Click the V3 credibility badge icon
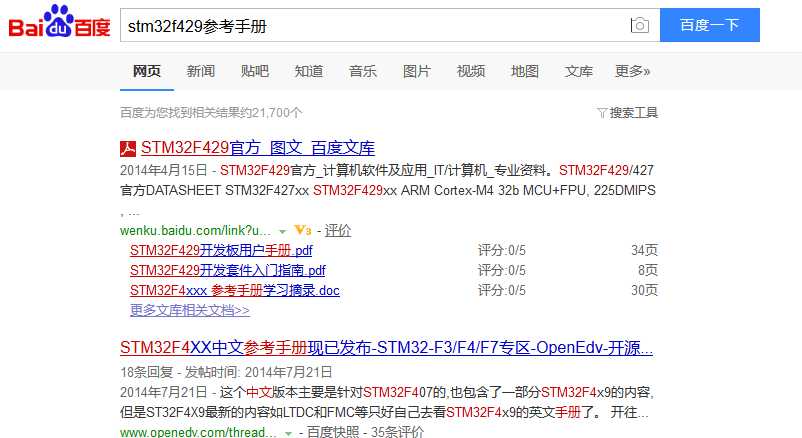 303,230
